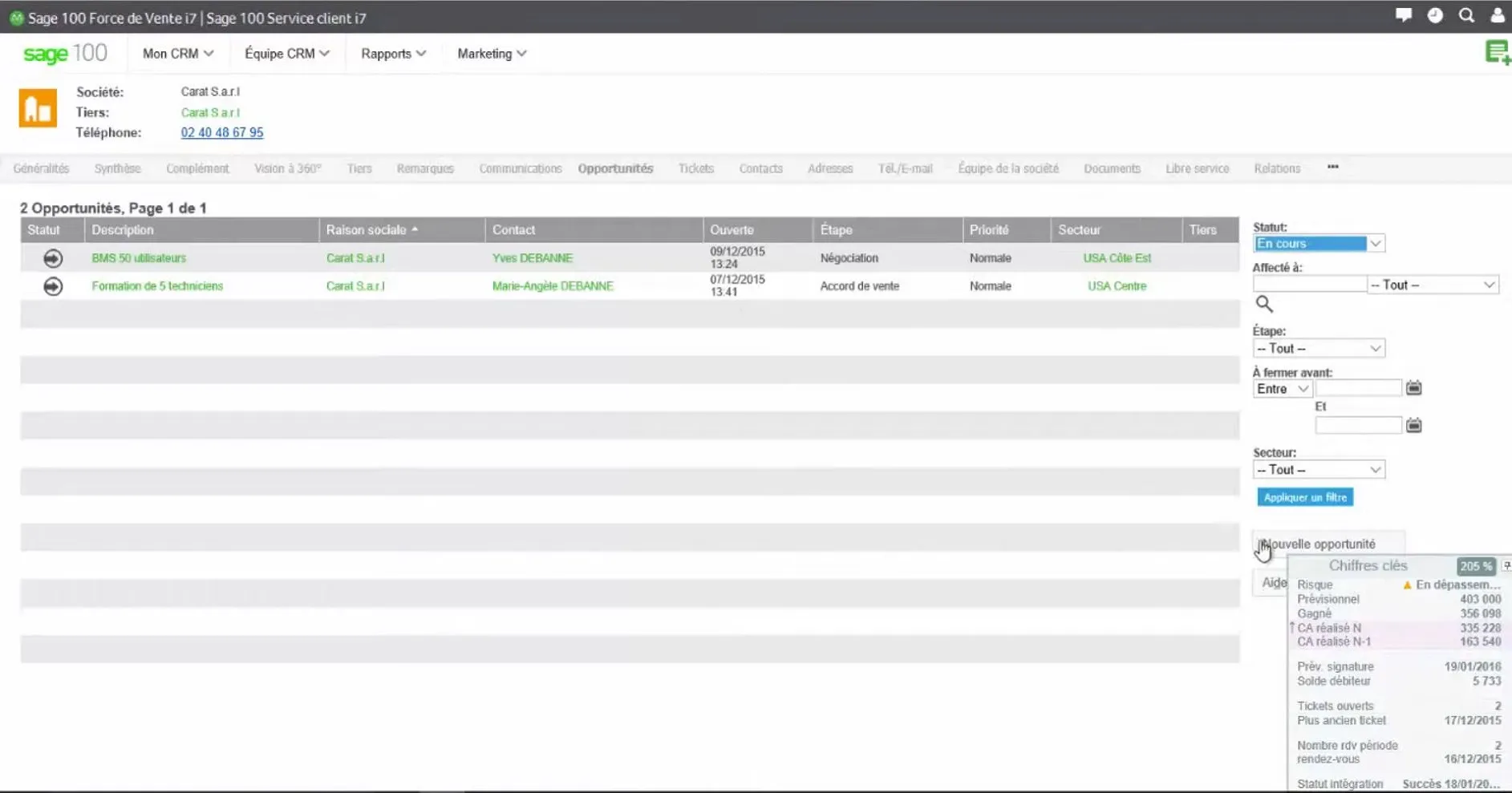Click the first À fermer avant date field
The width and height of the screenshot is (1512, 793).
[1358, 388]
